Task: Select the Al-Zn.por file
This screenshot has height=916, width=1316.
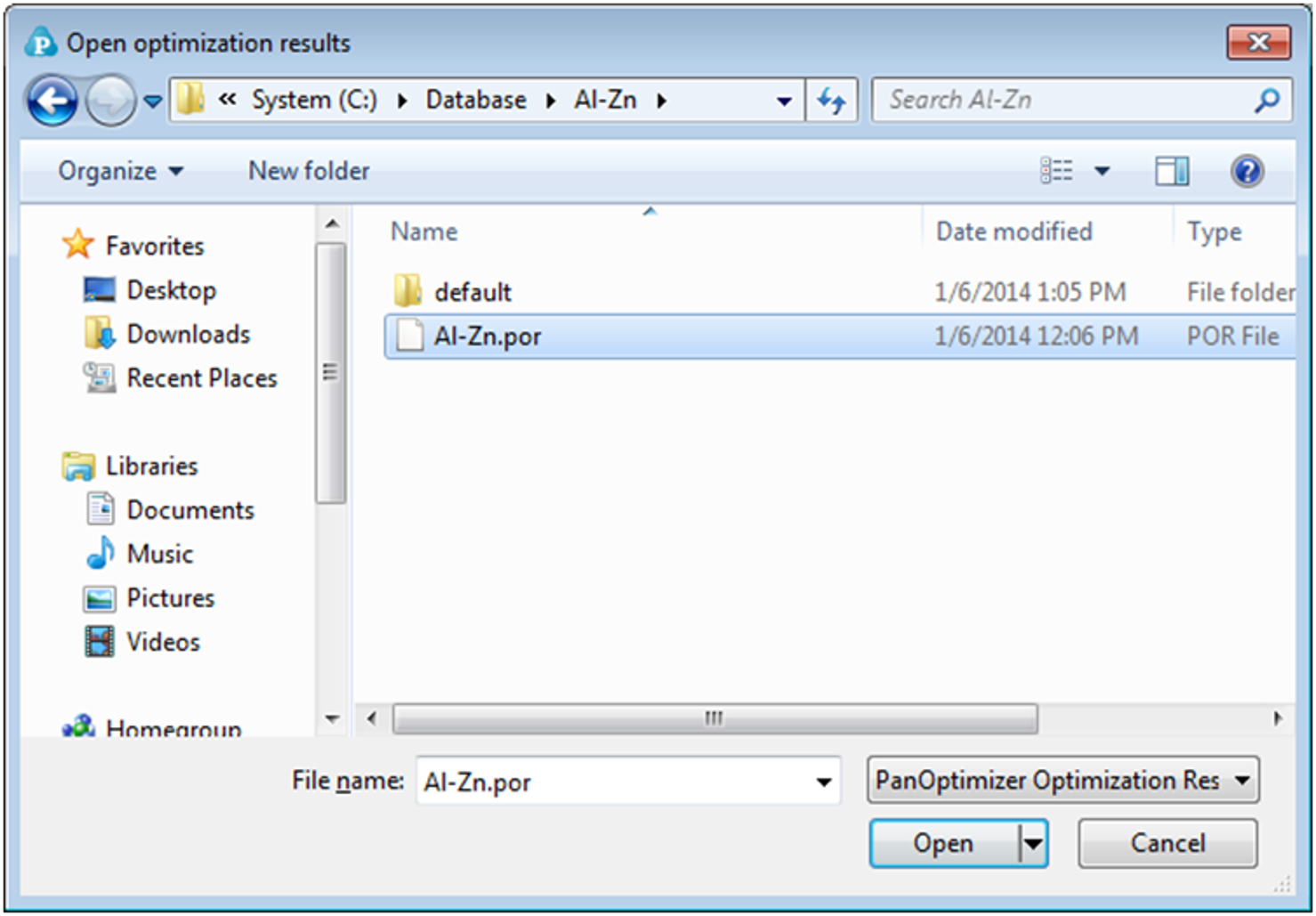Action: [x=487, y=336]
